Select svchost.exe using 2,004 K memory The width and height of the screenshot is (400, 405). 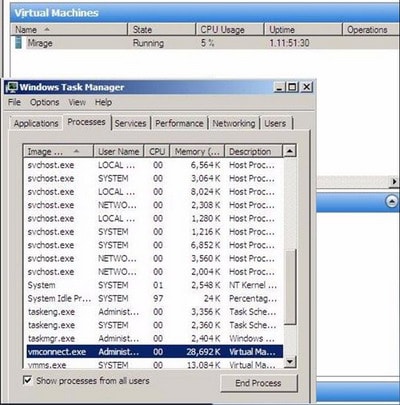155,272
